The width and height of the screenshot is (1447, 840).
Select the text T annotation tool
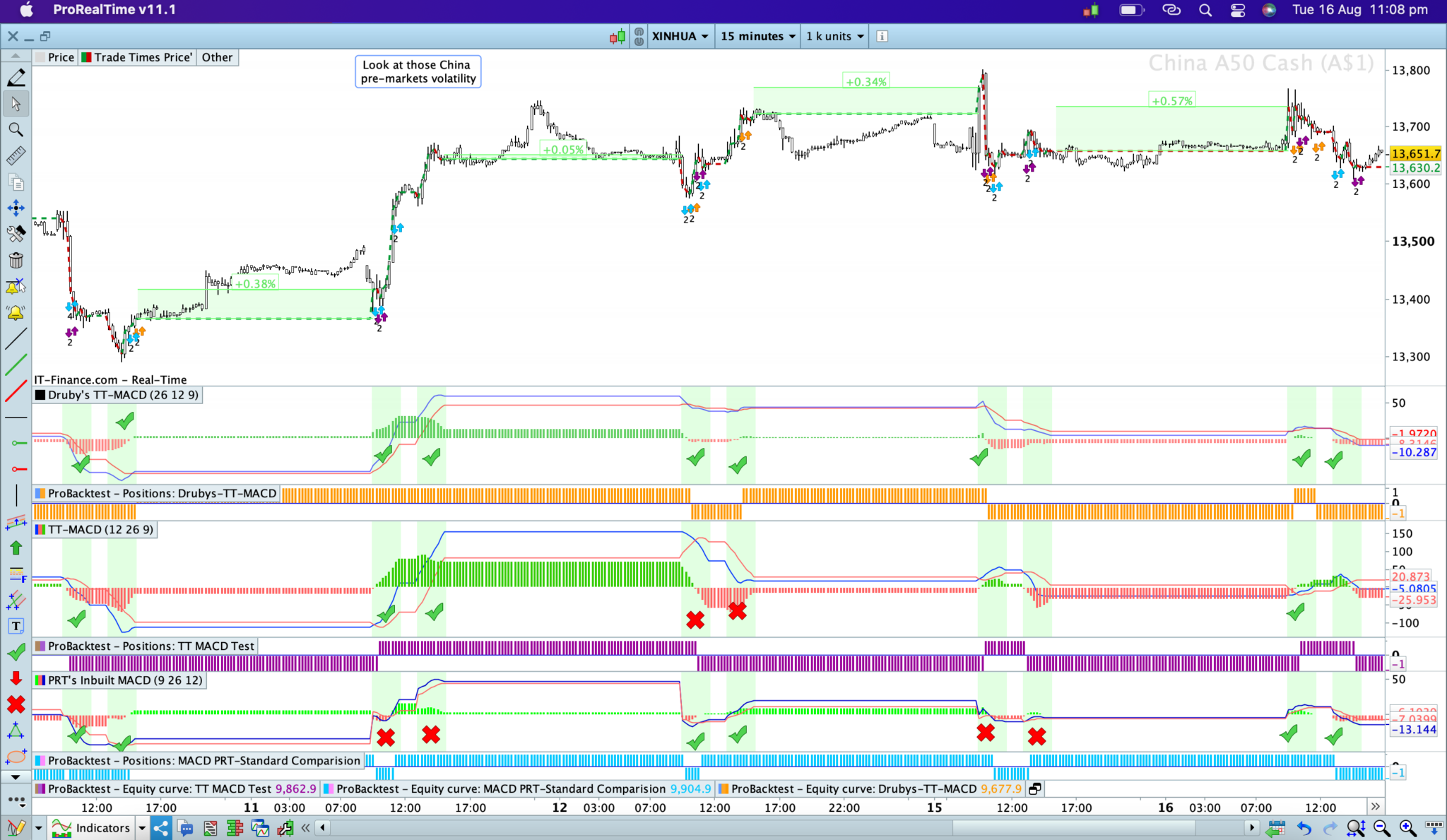[16, 626]
